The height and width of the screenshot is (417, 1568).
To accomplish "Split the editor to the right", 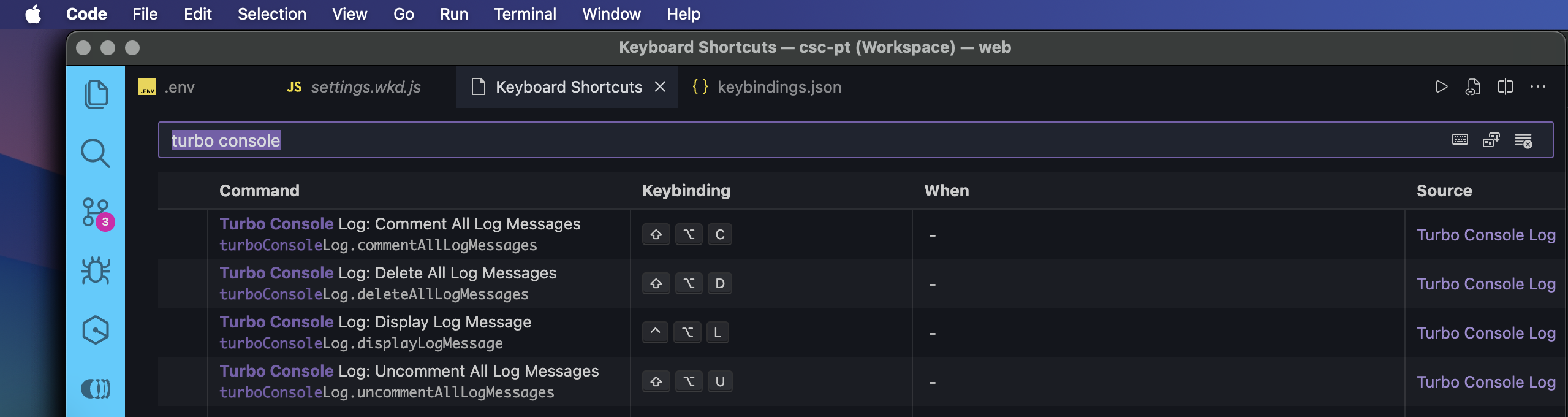I will coord(1505,87).
